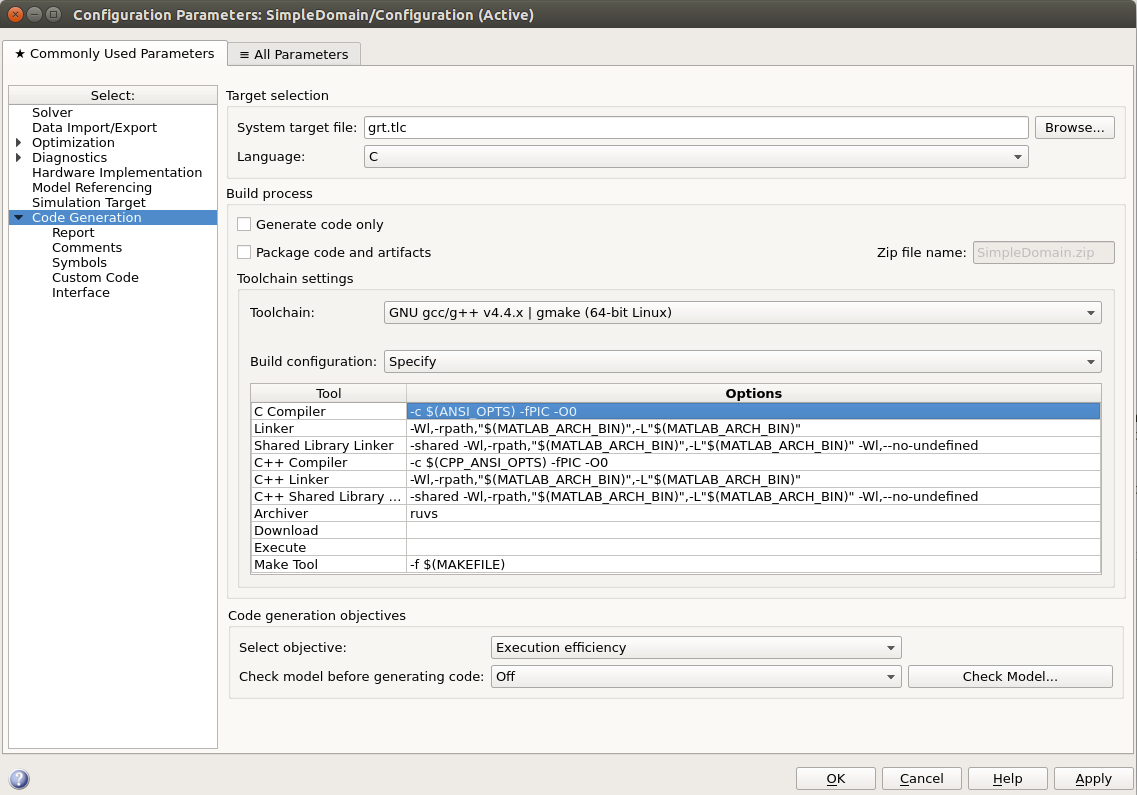Click Browse for system target file
Screen dimensions: 1137x795
1074,127
